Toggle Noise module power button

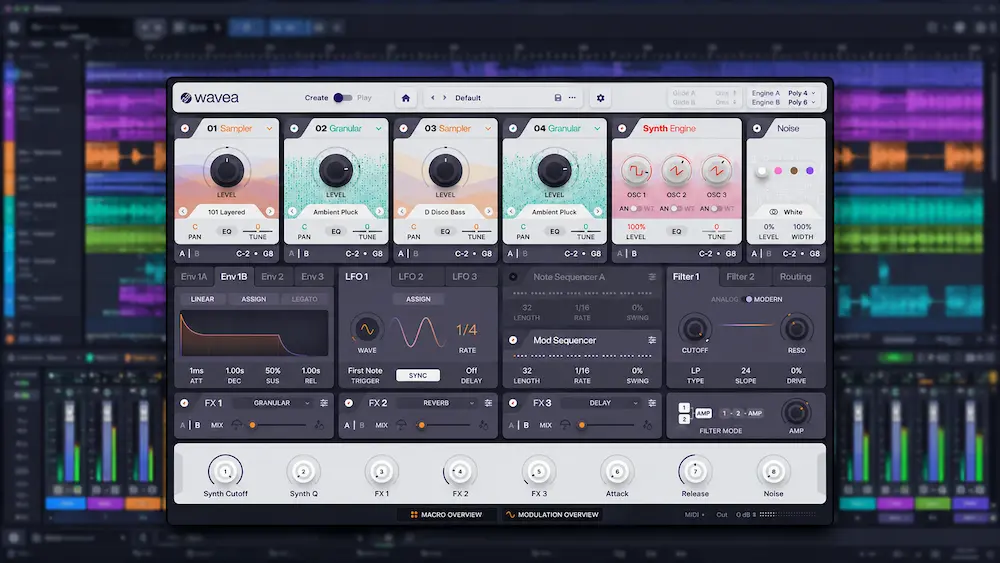757,128
